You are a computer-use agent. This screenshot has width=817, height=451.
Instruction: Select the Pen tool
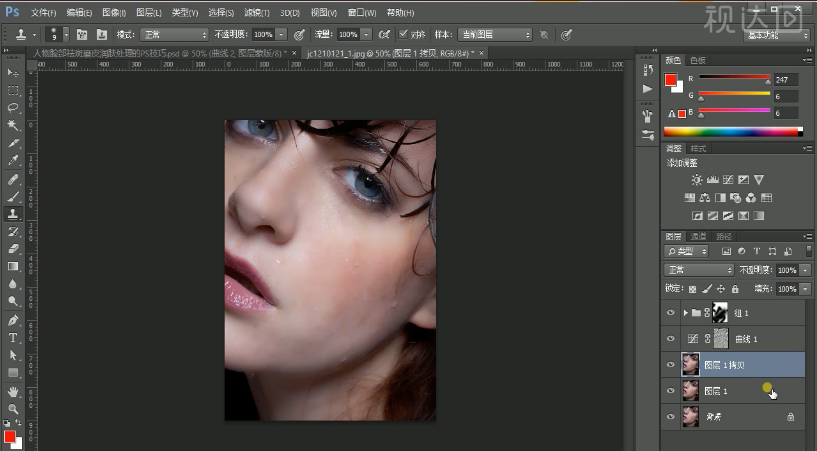[13, 320]
